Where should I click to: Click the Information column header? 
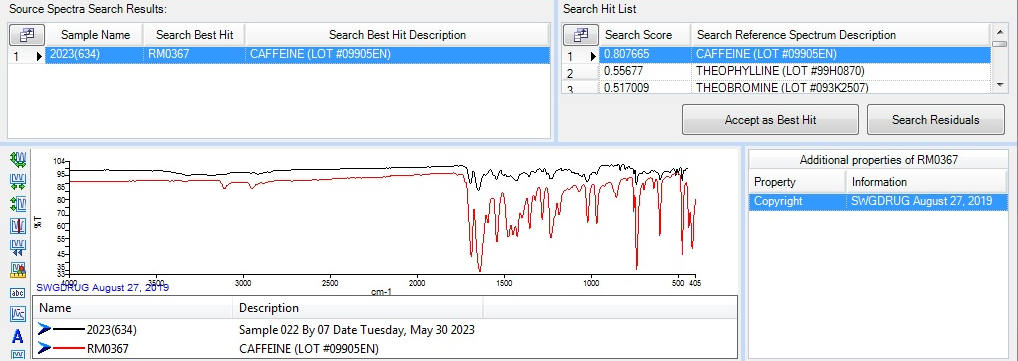pos(927,182)
